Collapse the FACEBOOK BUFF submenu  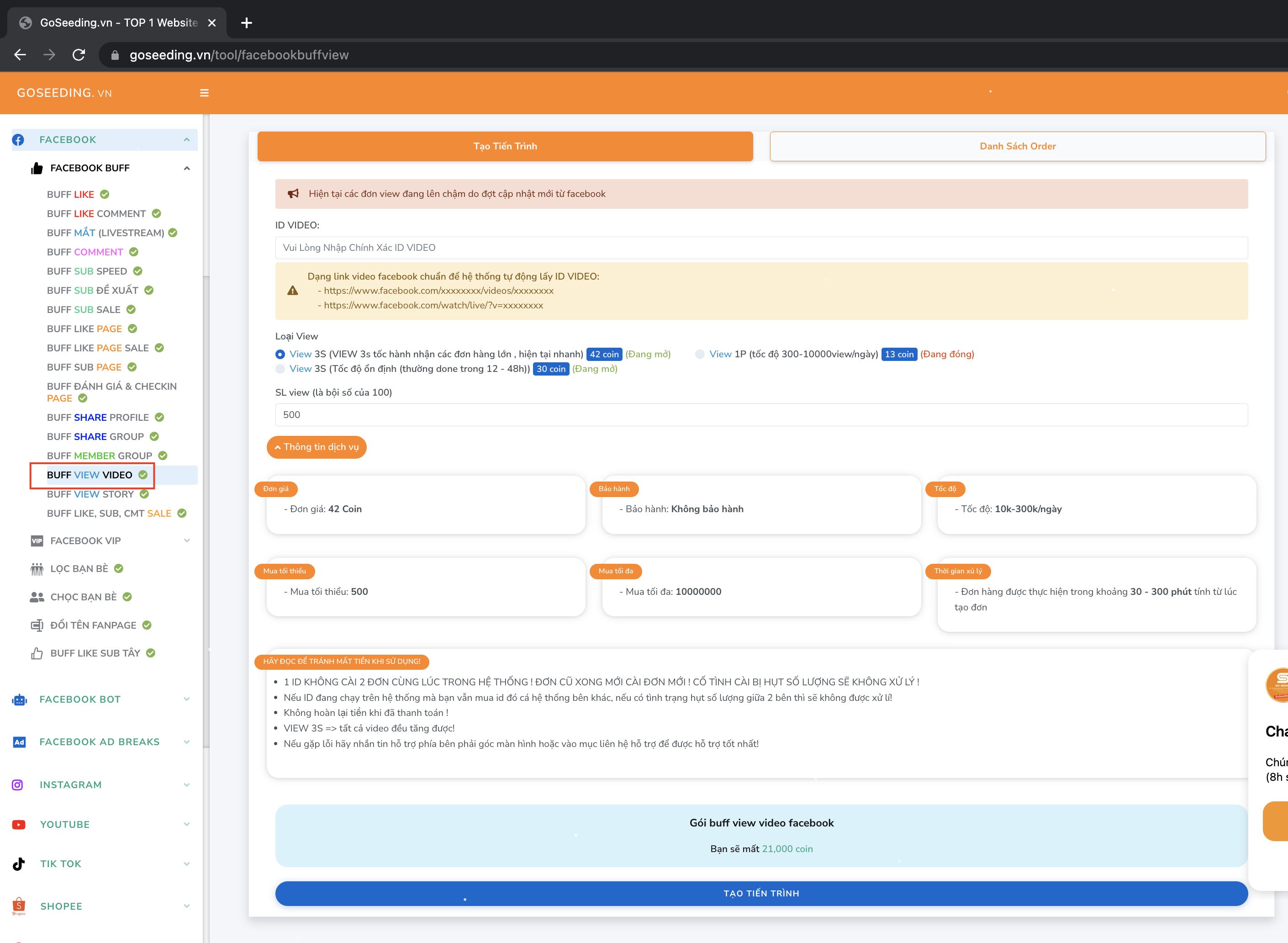click(187, 168)
